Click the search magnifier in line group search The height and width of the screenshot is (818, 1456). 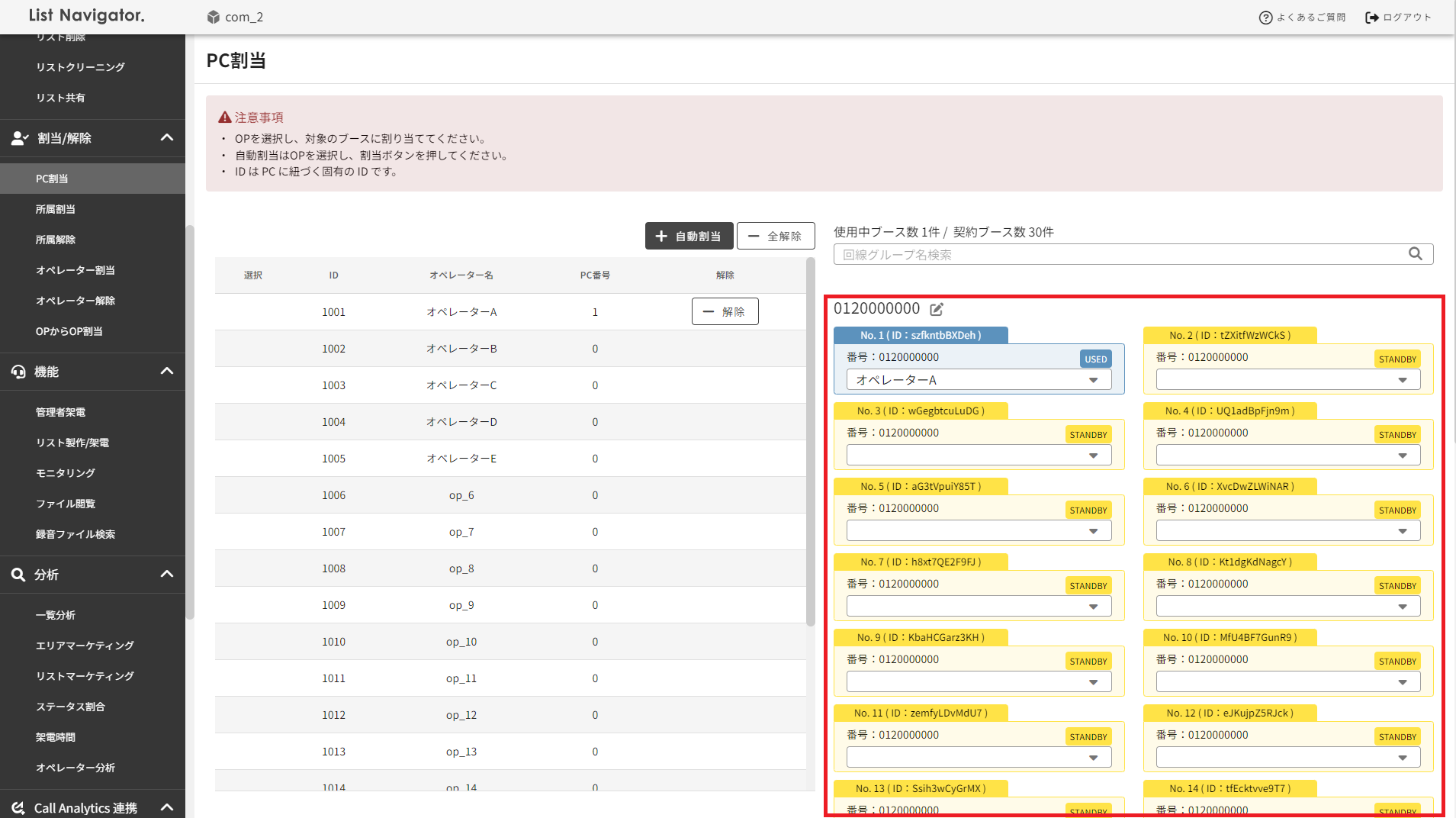click(1416, 254)
